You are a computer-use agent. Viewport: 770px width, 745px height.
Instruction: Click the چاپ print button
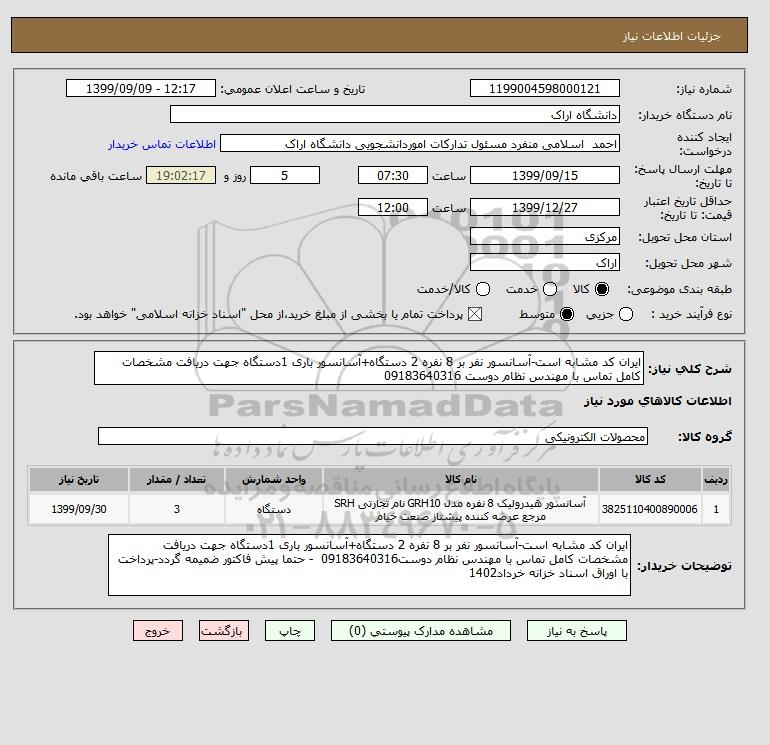coord(290,631)
